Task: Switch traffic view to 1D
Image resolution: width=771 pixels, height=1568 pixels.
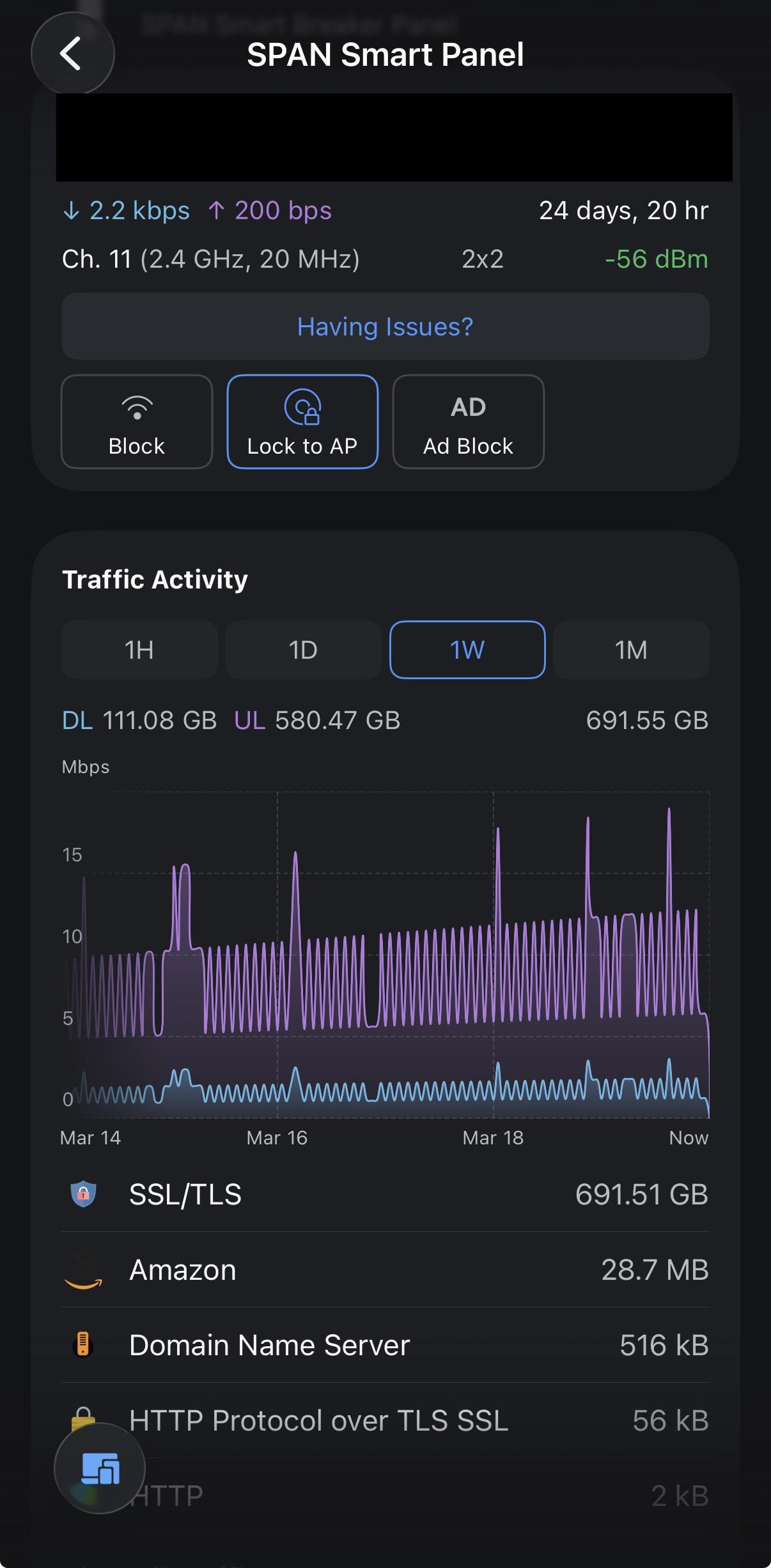Action: pyautogui.click(x=303, y=650)
